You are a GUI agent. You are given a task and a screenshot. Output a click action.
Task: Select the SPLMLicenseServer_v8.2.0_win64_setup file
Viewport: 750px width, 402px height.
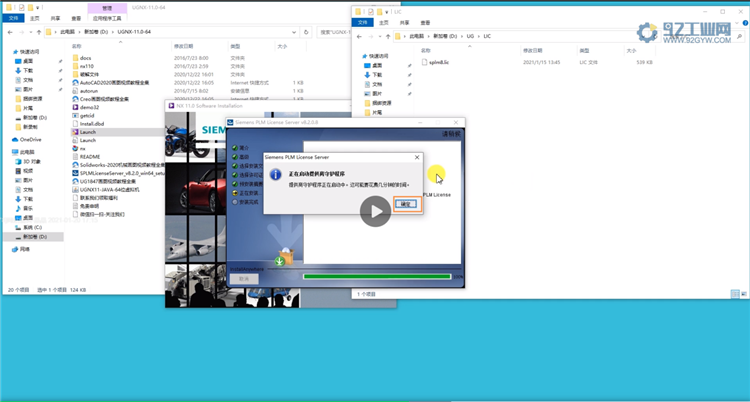[x=122, y=173]
